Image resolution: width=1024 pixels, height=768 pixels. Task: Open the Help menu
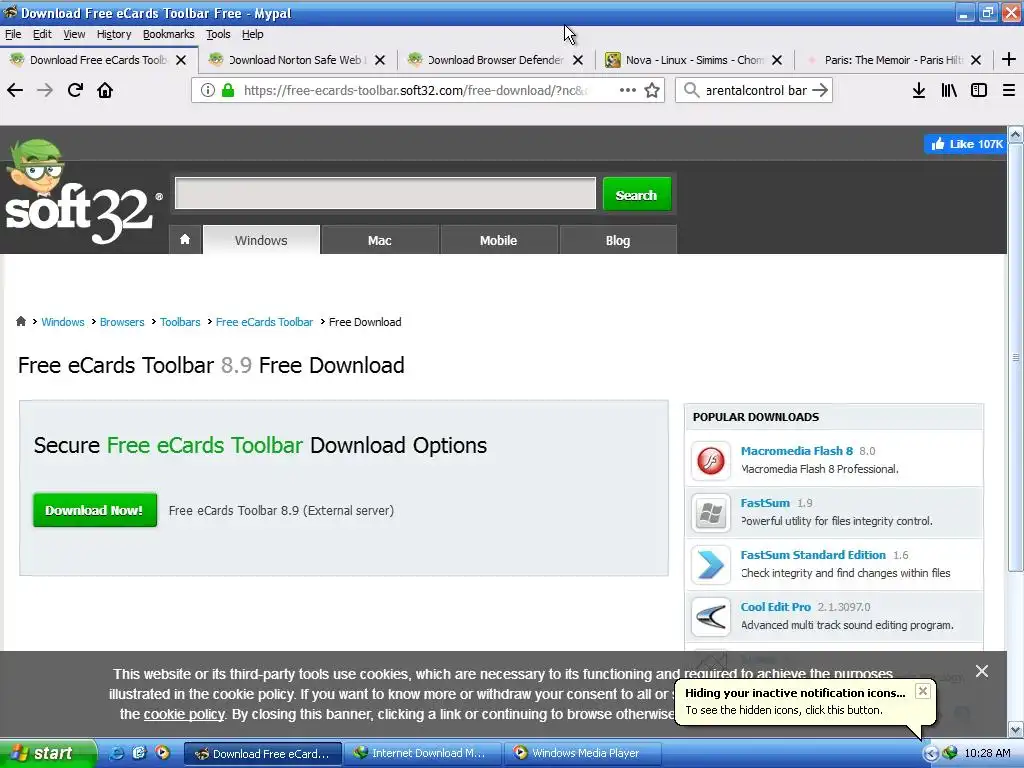[x=252, y=34]
